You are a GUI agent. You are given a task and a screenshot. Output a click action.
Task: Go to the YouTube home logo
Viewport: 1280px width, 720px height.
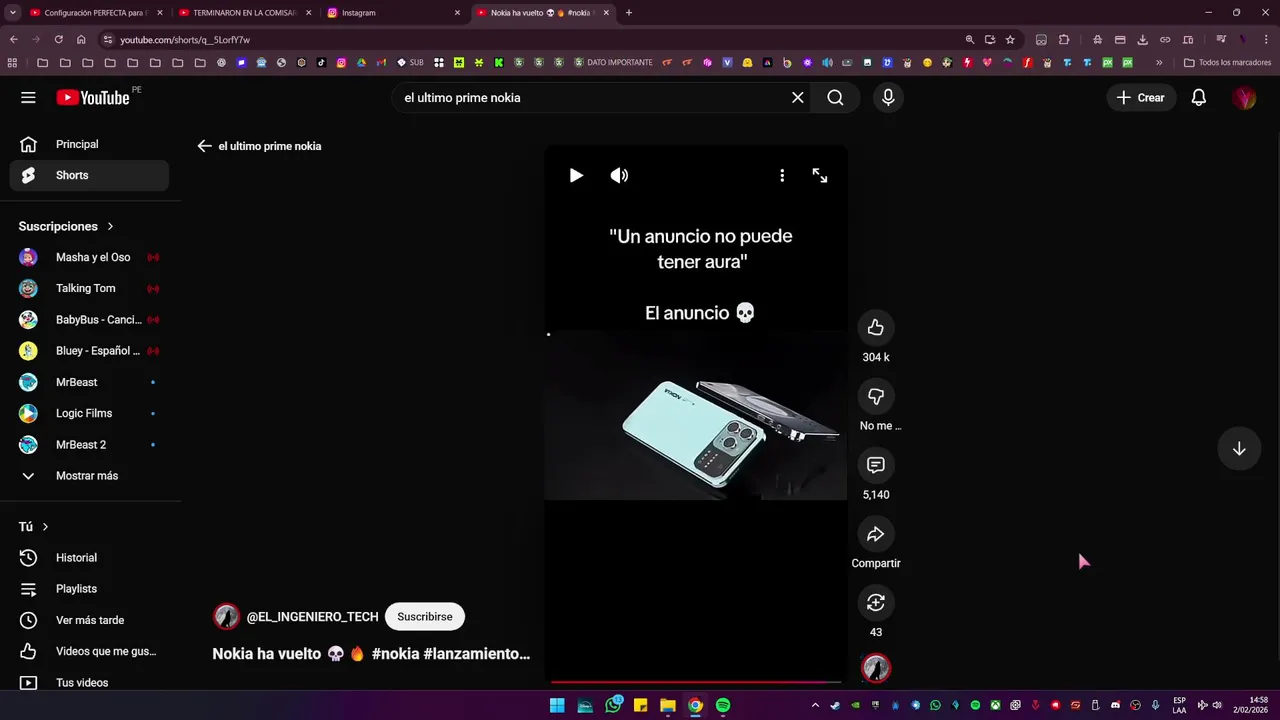click(92, 97)
